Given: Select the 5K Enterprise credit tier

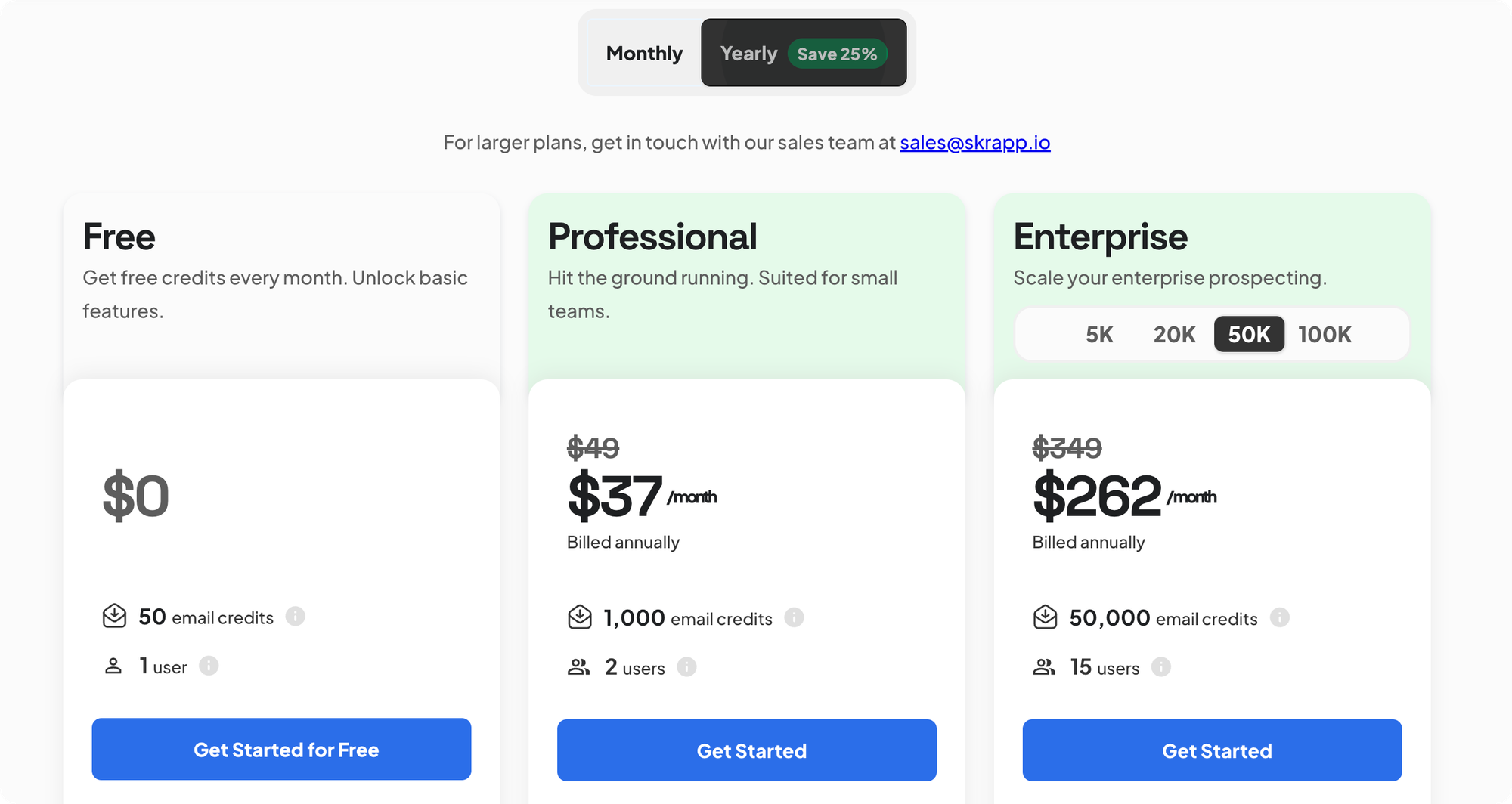Looking at the screenshot, I should [1099, 334].
